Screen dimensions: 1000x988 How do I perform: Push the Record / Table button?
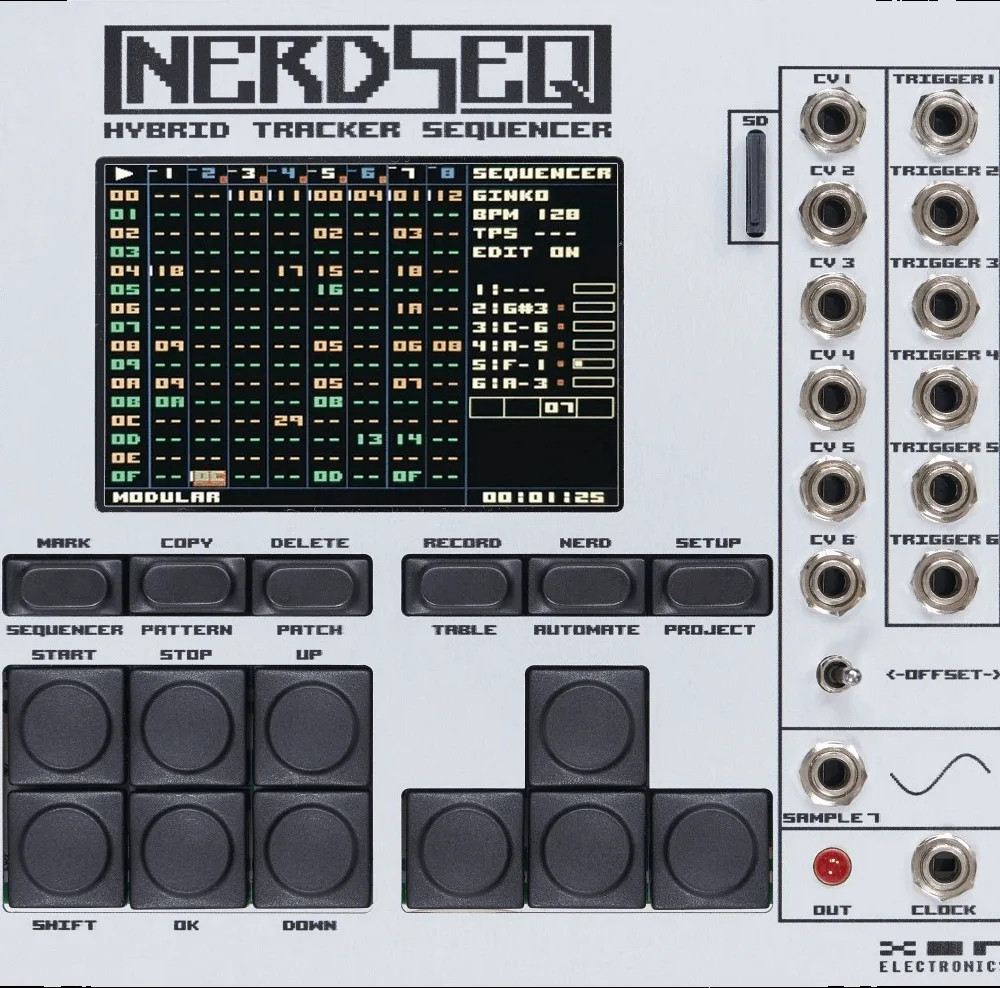[x=464, y=586]
